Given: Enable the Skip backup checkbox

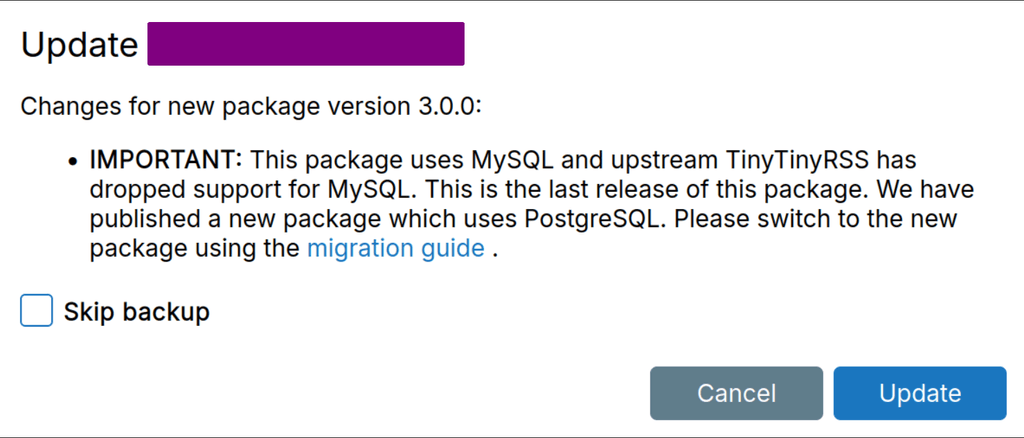Looking at the screenshot, I should point(36,311).
